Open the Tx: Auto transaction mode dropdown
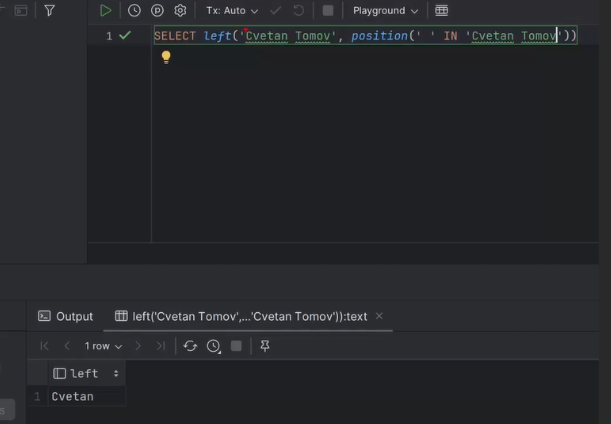Viewport: 611px width, 424px height. (231, 11)
